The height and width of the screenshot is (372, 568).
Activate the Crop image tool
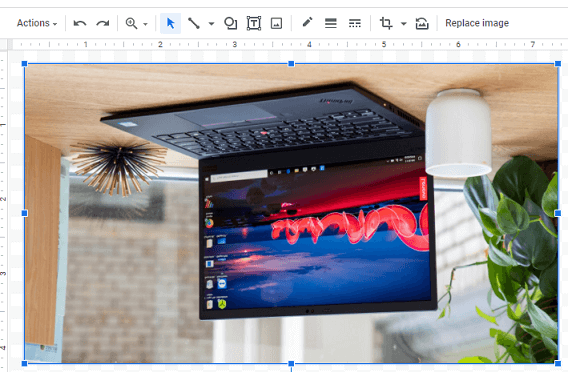pyautogui.click(x=386, y=23)
